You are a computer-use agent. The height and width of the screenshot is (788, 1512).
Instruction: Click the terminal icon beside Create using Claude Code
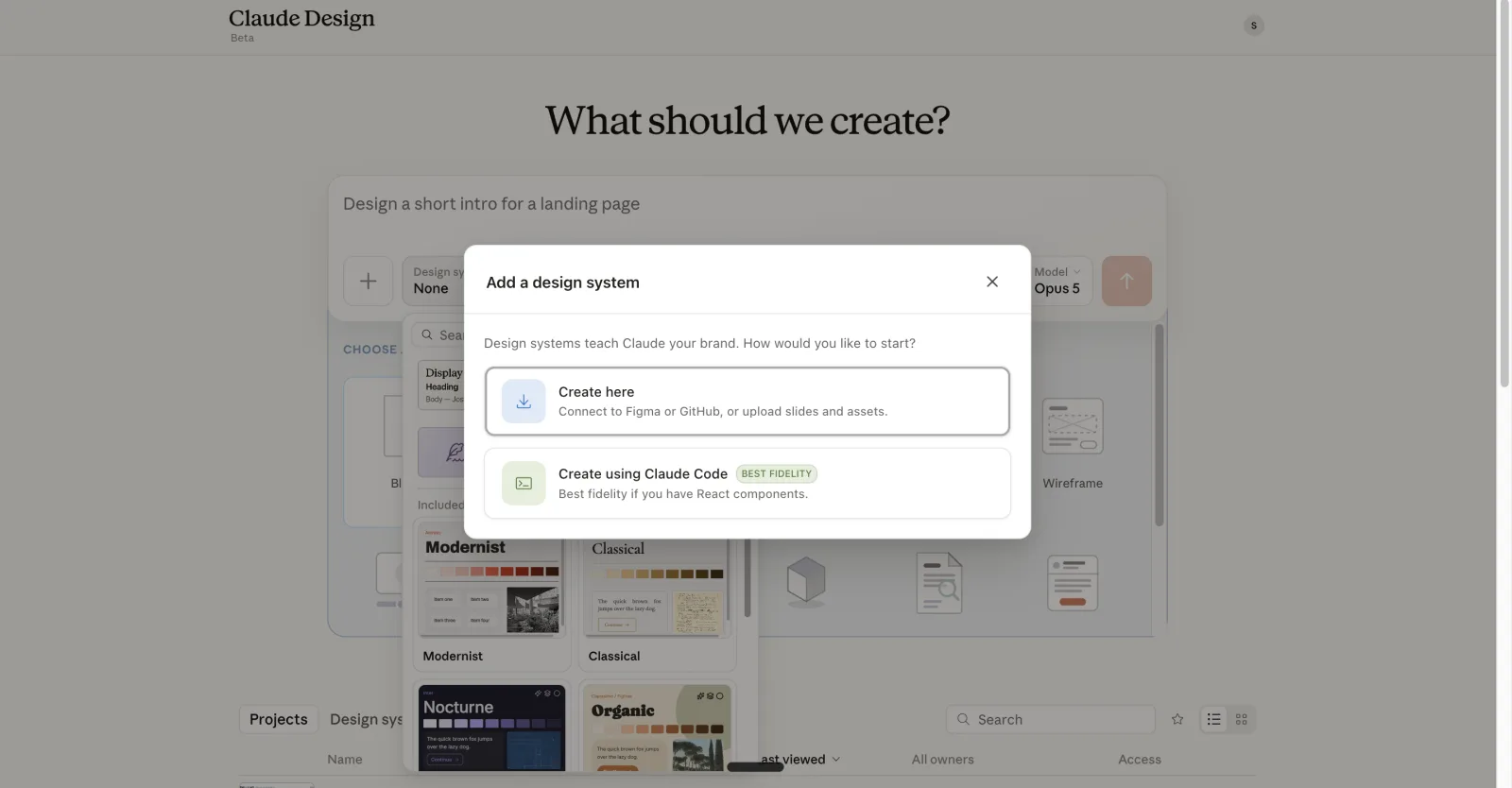click(x=524, y=484)
